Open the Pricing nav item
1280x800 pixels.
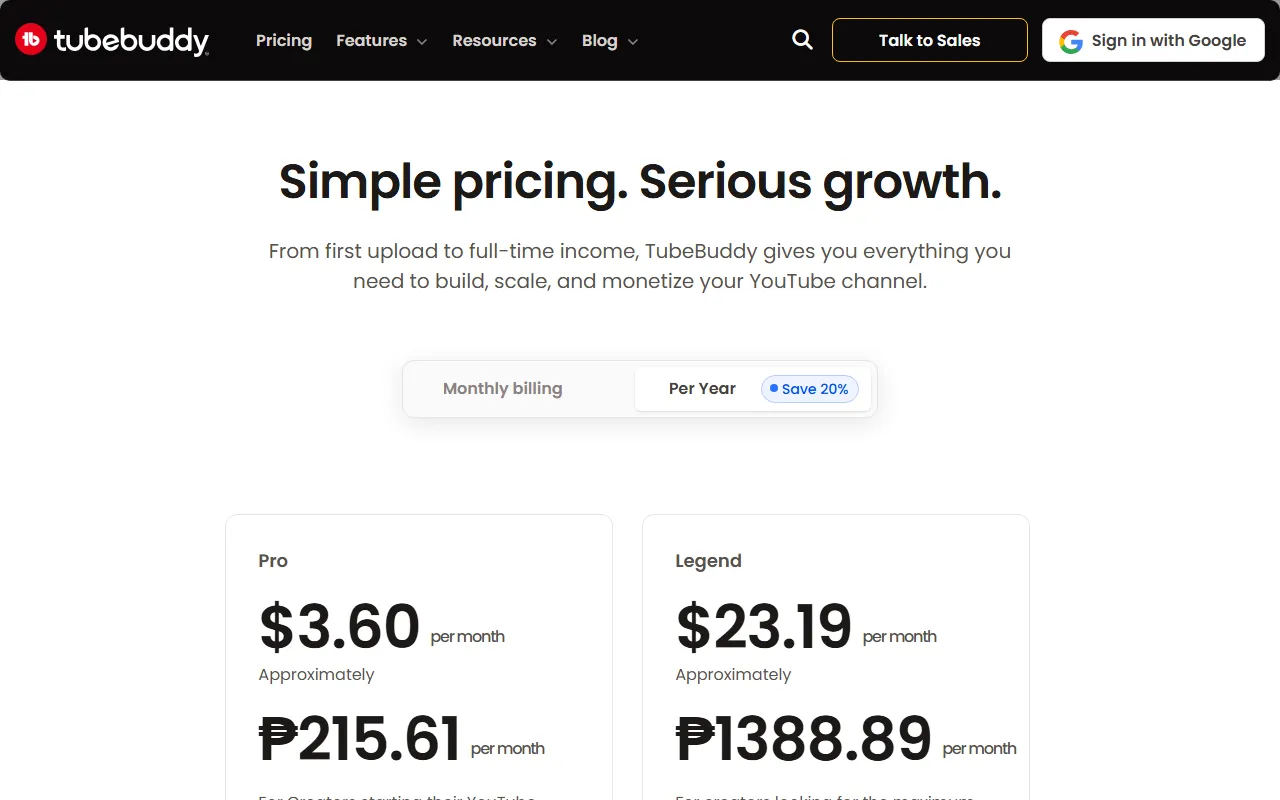point(284,41)
